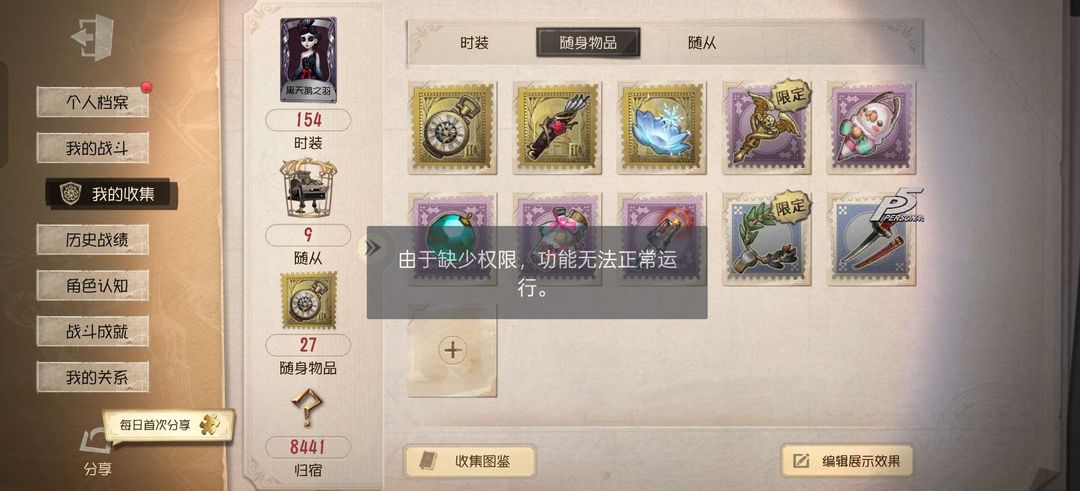Viewport: 1080px width, 491px height.
Task: Switch to the 时装 tab
Action: click(475, 43)
